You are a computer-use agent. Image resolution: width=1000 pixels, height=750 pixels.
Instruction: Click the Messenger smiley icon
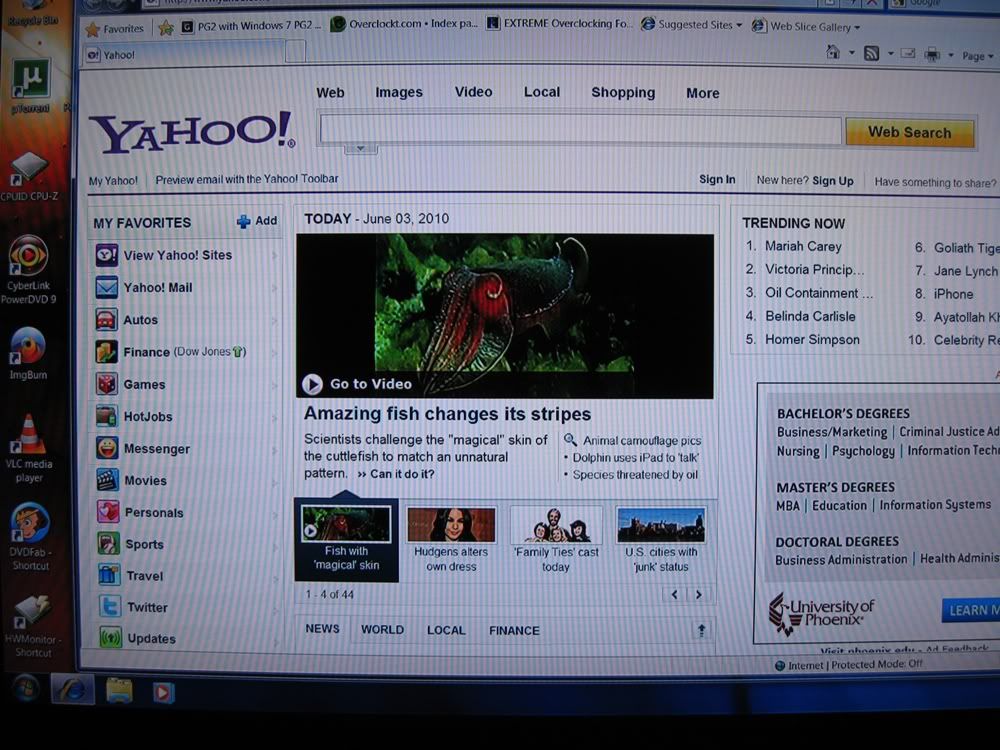pos(107,448)
